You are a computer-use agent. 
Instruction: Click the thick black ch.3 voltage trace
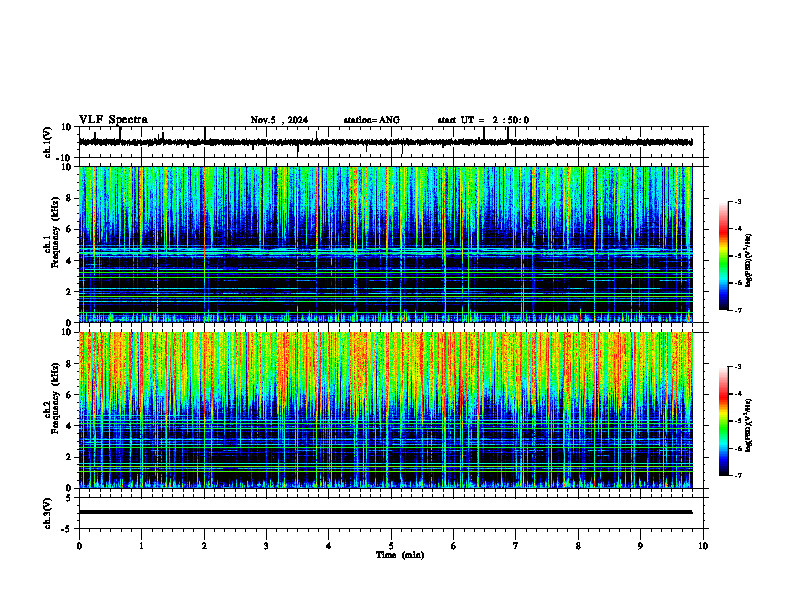[x=385, y=512]
